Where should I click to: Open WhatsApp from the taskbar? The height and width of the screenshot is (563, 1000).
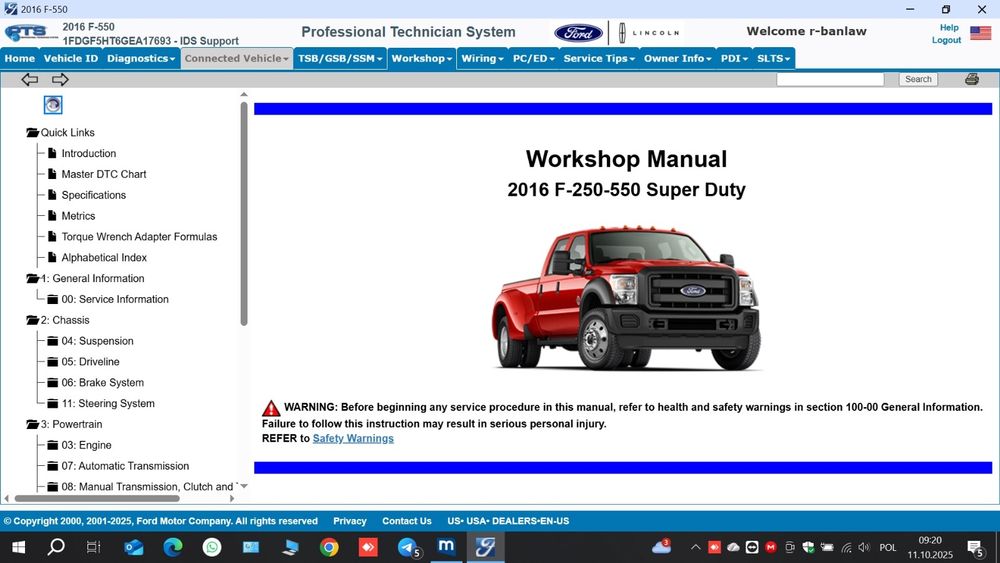[x=212, y=547]
